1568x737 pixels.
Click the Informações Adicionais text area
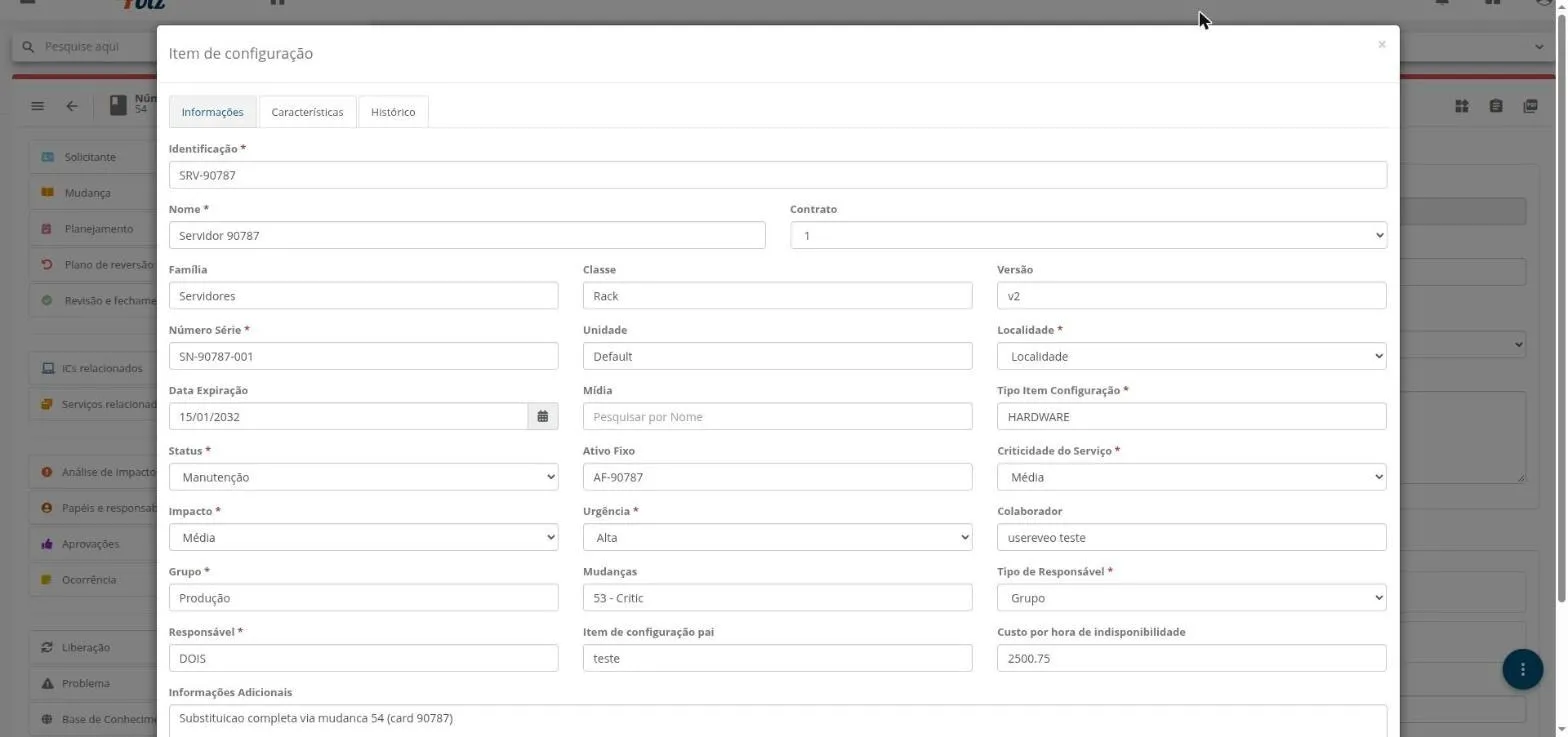tap(777, 721)
